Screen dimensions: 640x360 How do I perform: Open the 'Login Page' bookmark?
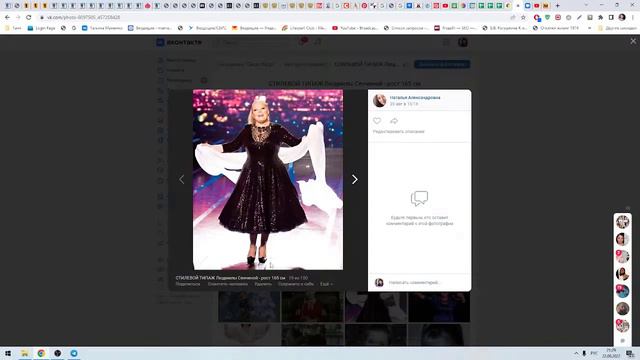[41, 28]
